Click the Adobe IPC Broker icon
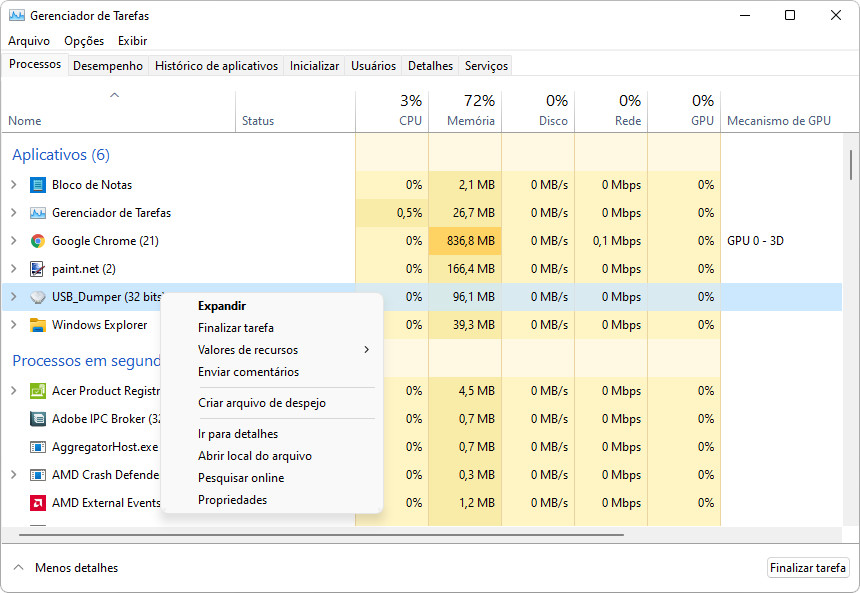The image size is (860, 593). click(x=37, y=419)
